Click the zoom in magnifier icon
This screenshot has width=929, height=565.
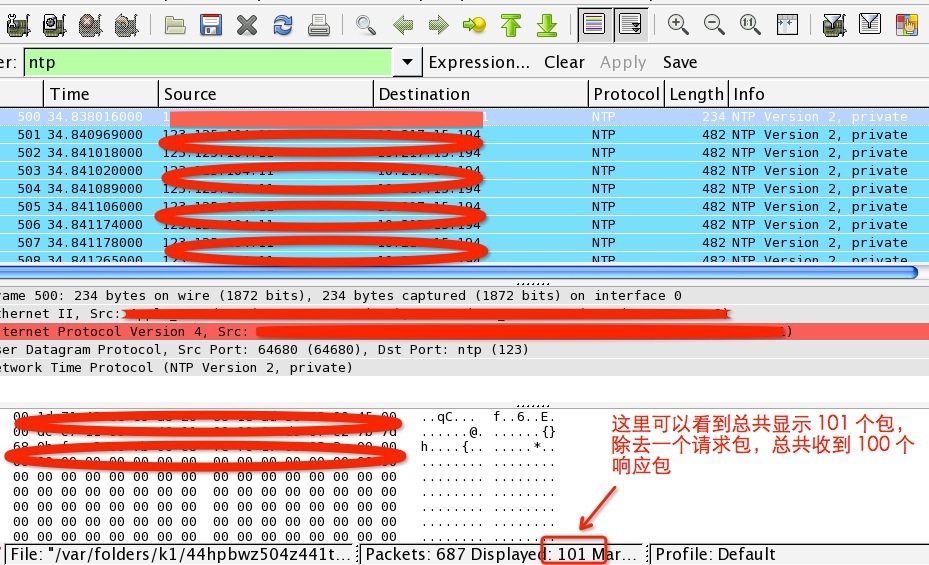pyautogui.click(x=678, y=25)
